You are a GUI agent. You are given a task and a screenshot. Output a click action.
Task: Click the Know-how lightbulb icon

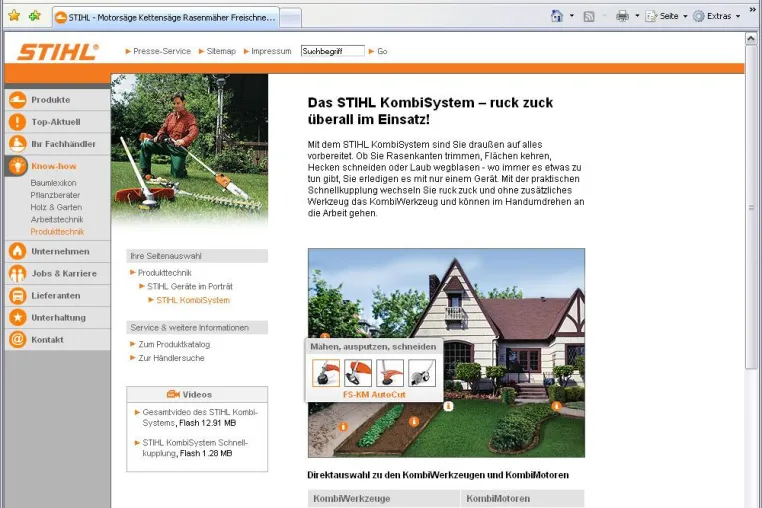(17, 166)
